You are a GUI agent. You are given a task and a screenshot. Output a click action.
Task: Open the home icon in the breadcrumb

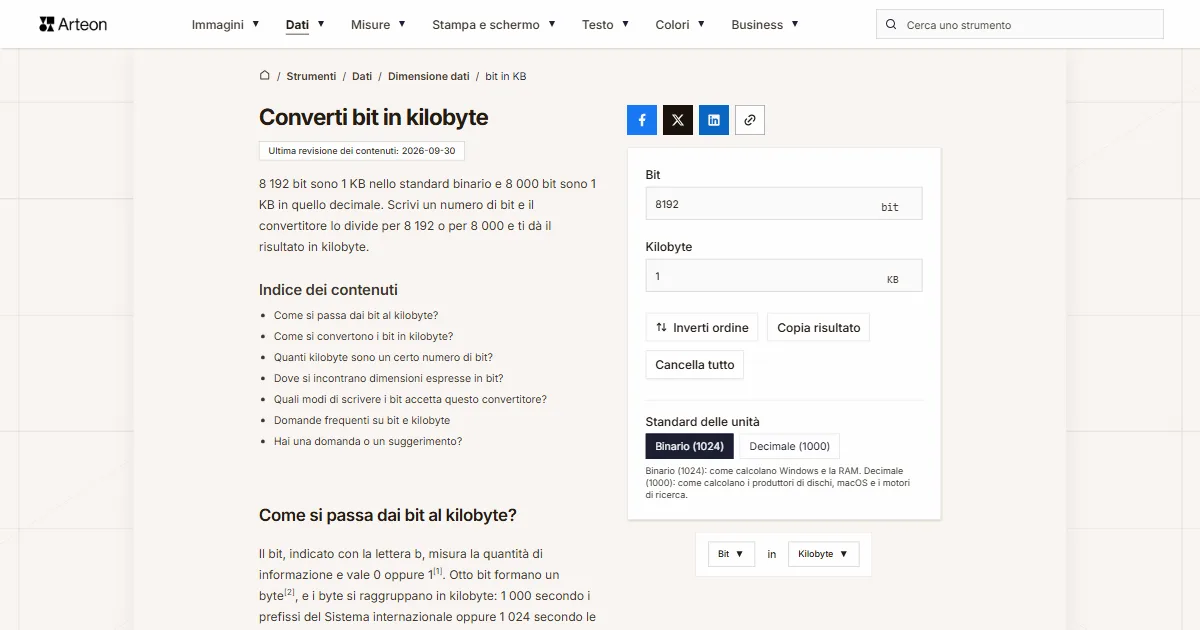click(x=265, y=75)
